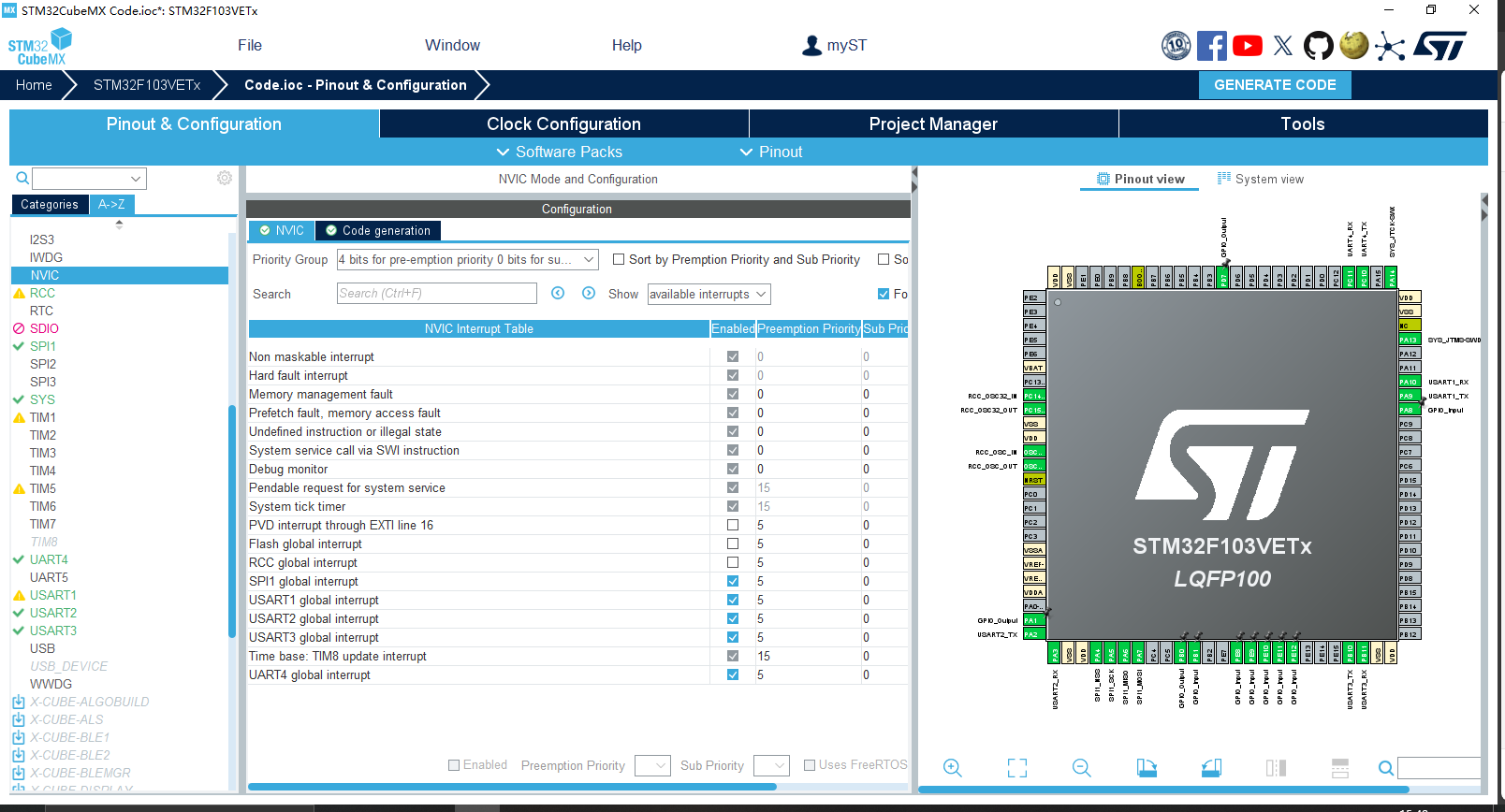Screen dimensions: 1505x812
Task: Select TIM5 in the categories list
Action: tap(43, 488)
